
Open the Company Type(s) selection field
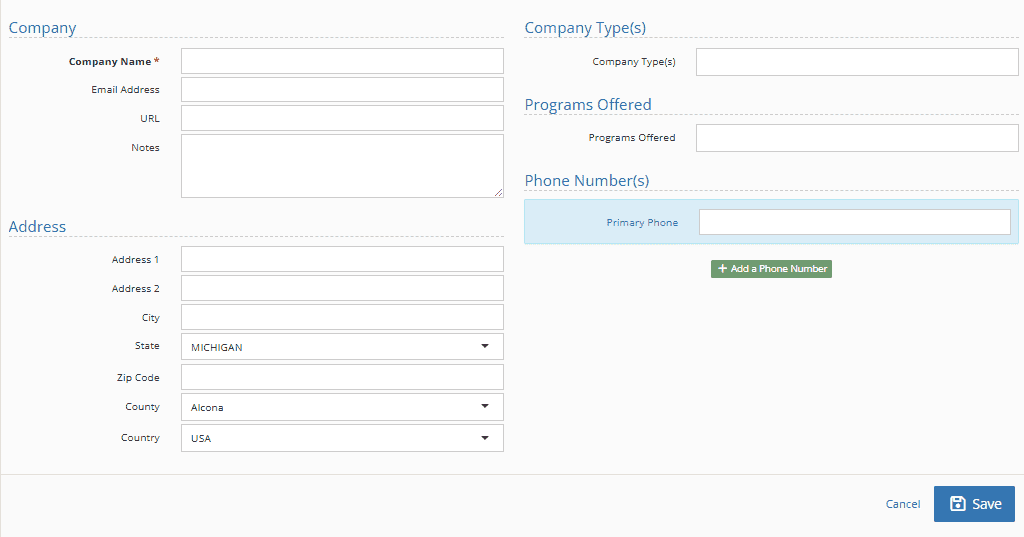coord(857,62)
